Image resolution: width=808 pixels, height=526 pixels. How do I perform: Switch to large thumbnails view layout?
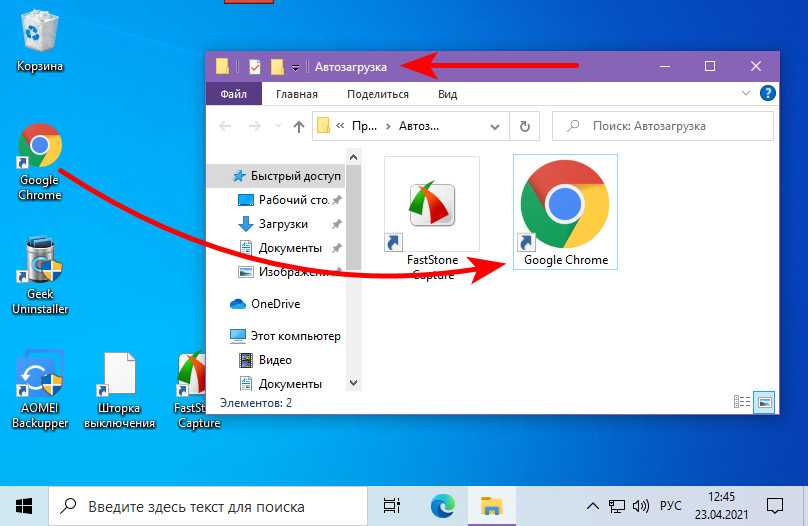coord(765,402)
